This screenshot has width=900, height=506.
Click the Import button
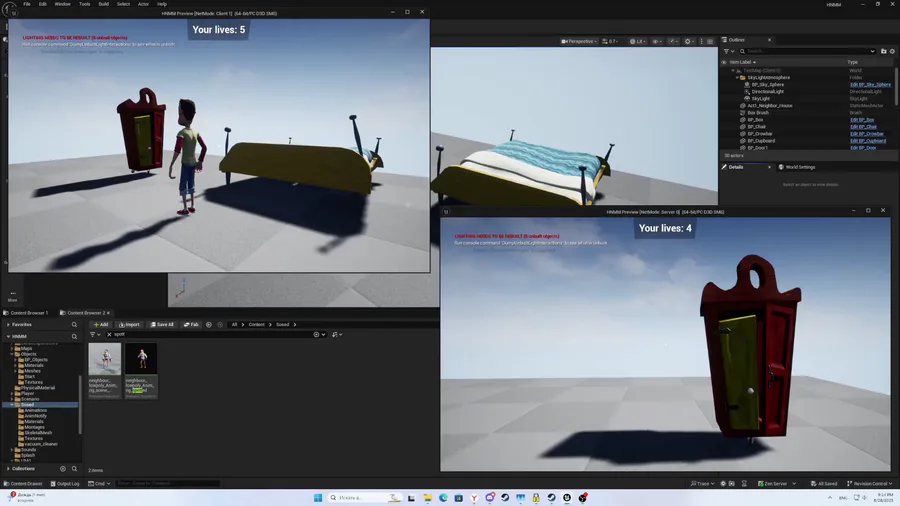tap(129, 325)
